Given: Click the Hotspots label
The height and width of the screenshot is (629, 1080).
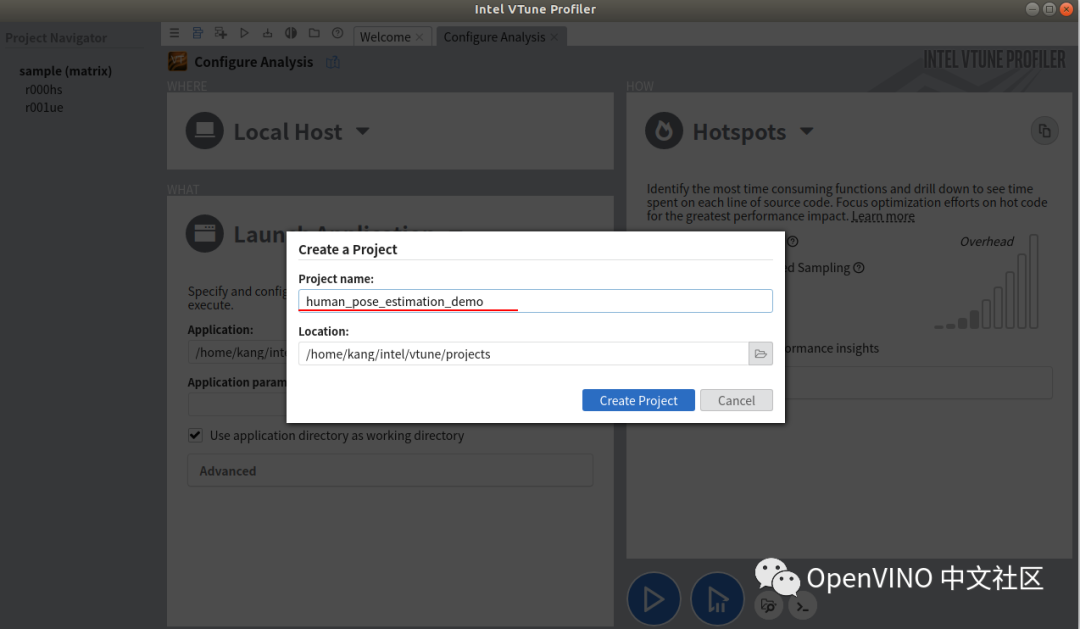Looking at the screenshot, I should (739, 132).
